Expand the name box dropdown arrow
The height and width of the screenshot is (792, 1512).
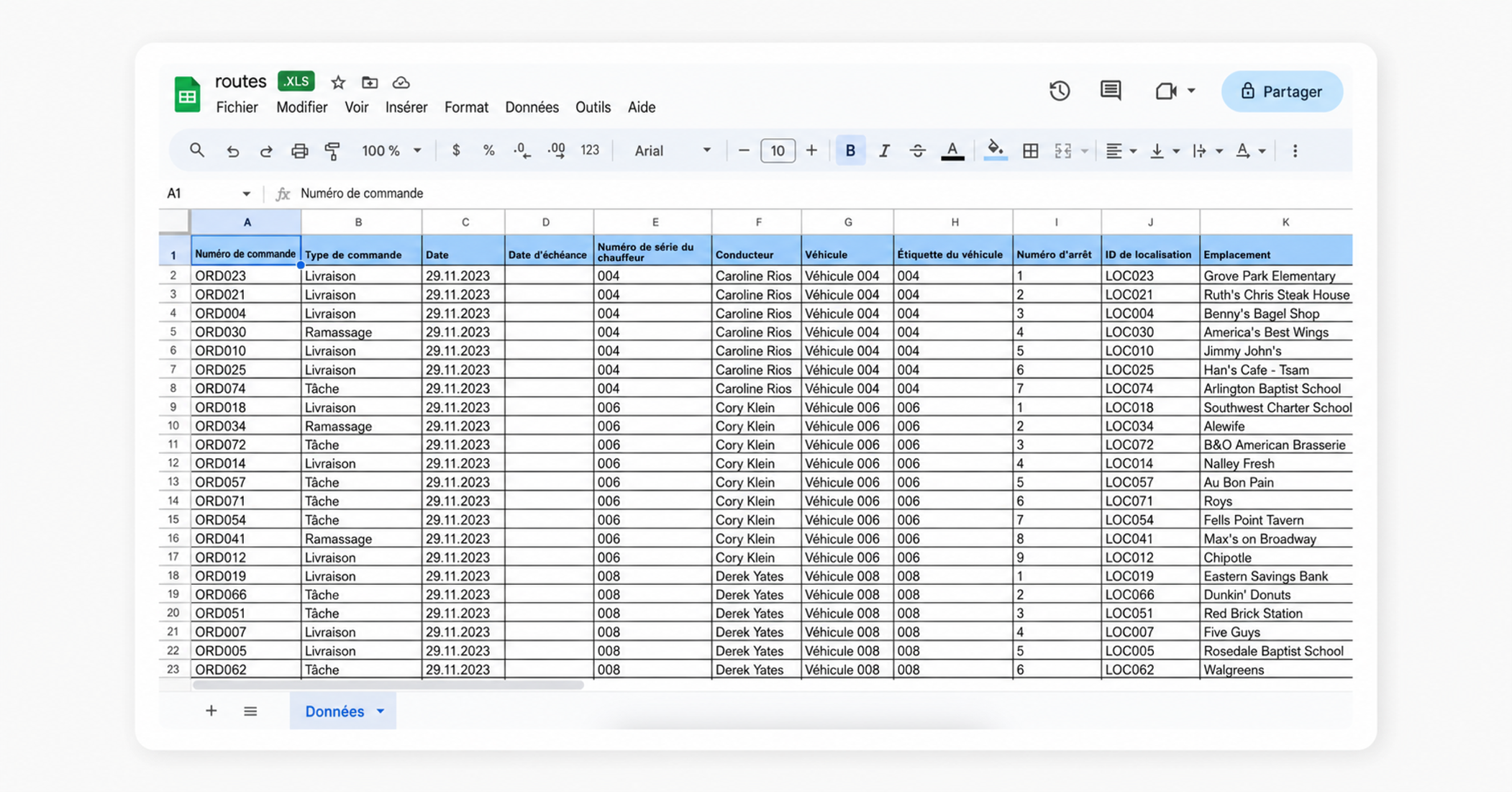(247, 194)
